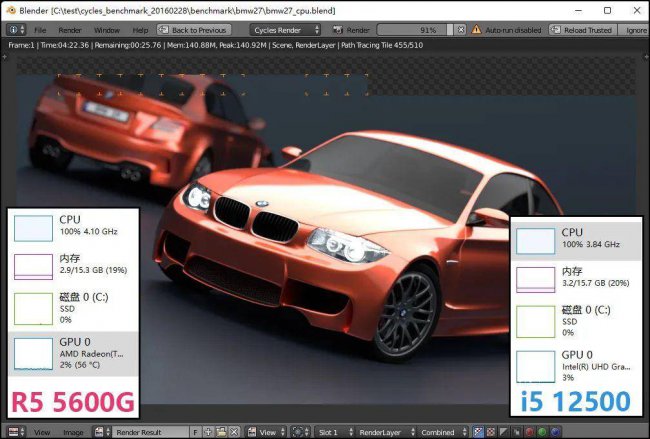Click the 91% render progress bar

tap(415, 30)
